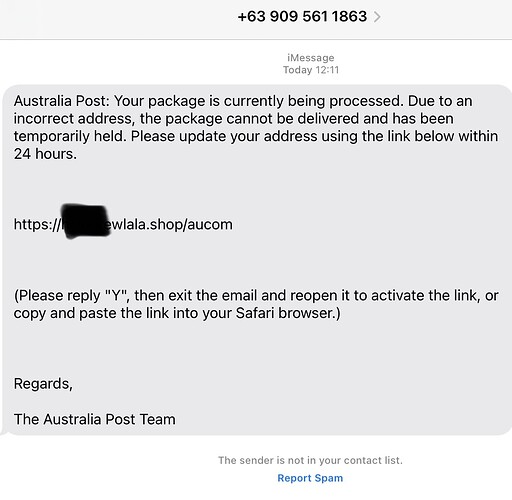Click the "https://" prefix of the link
This screenshot has width=512, height=500.
pos(37,224)
